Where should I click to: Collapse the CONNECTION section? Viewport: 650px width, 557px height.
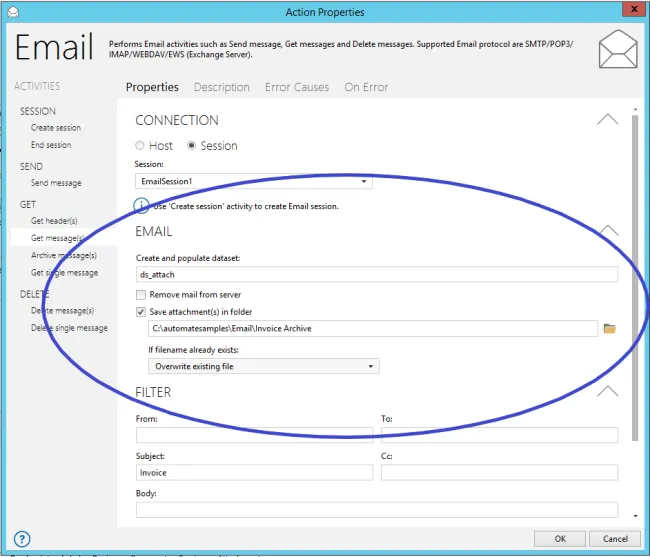tap(608, 119)
